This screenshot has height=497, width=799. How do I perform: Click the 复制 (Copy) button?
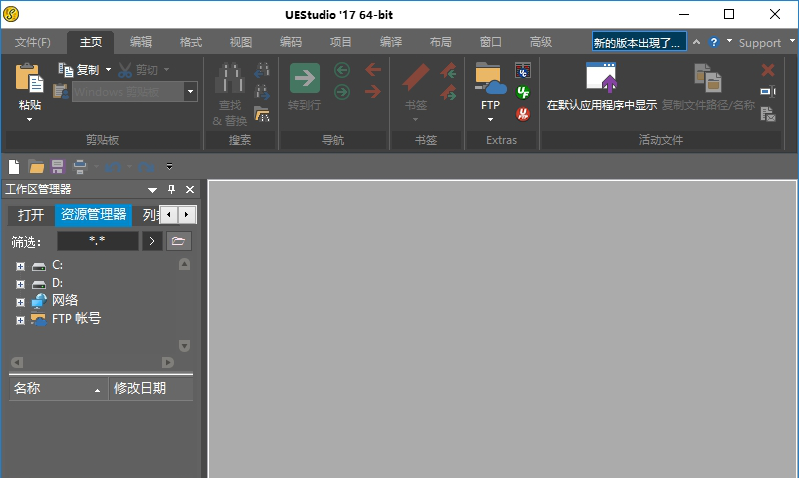click(79, 69)
